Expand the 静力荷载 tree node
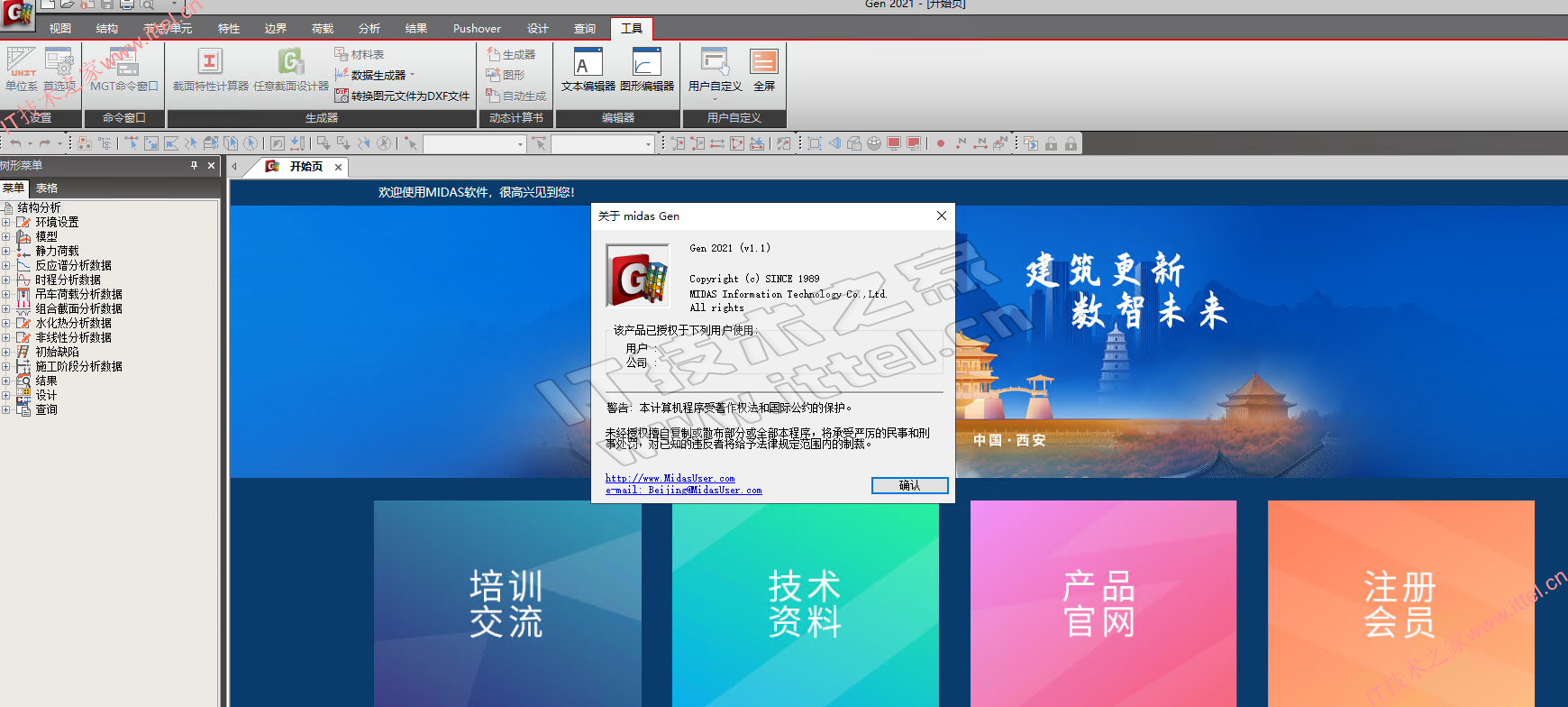The image size is (1568, 707). point(5,251)
